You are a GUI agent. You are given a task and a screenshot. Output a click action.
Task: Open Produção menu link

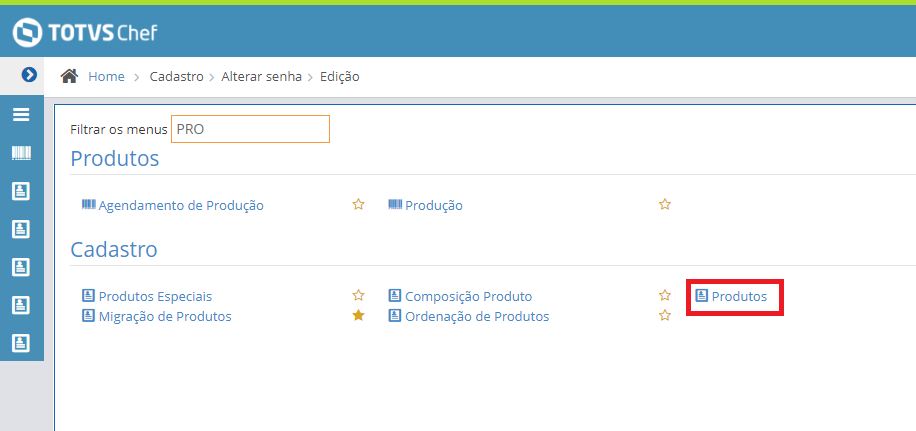coord(434,206)
